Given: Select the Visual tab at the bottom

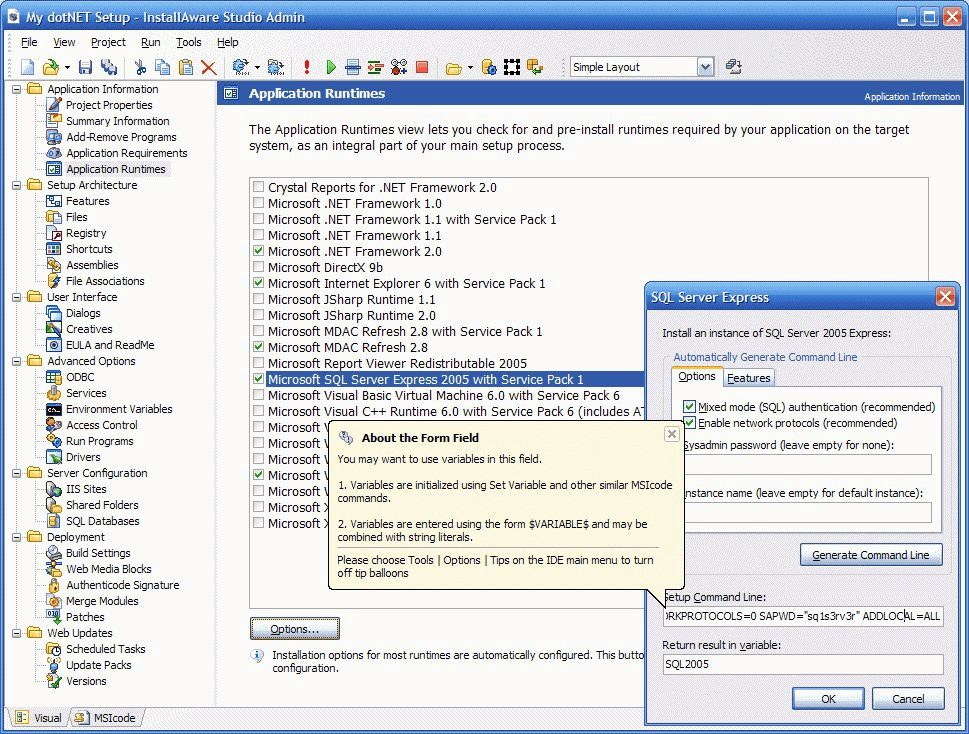Looking at the screenshot, I should (38, 717).
